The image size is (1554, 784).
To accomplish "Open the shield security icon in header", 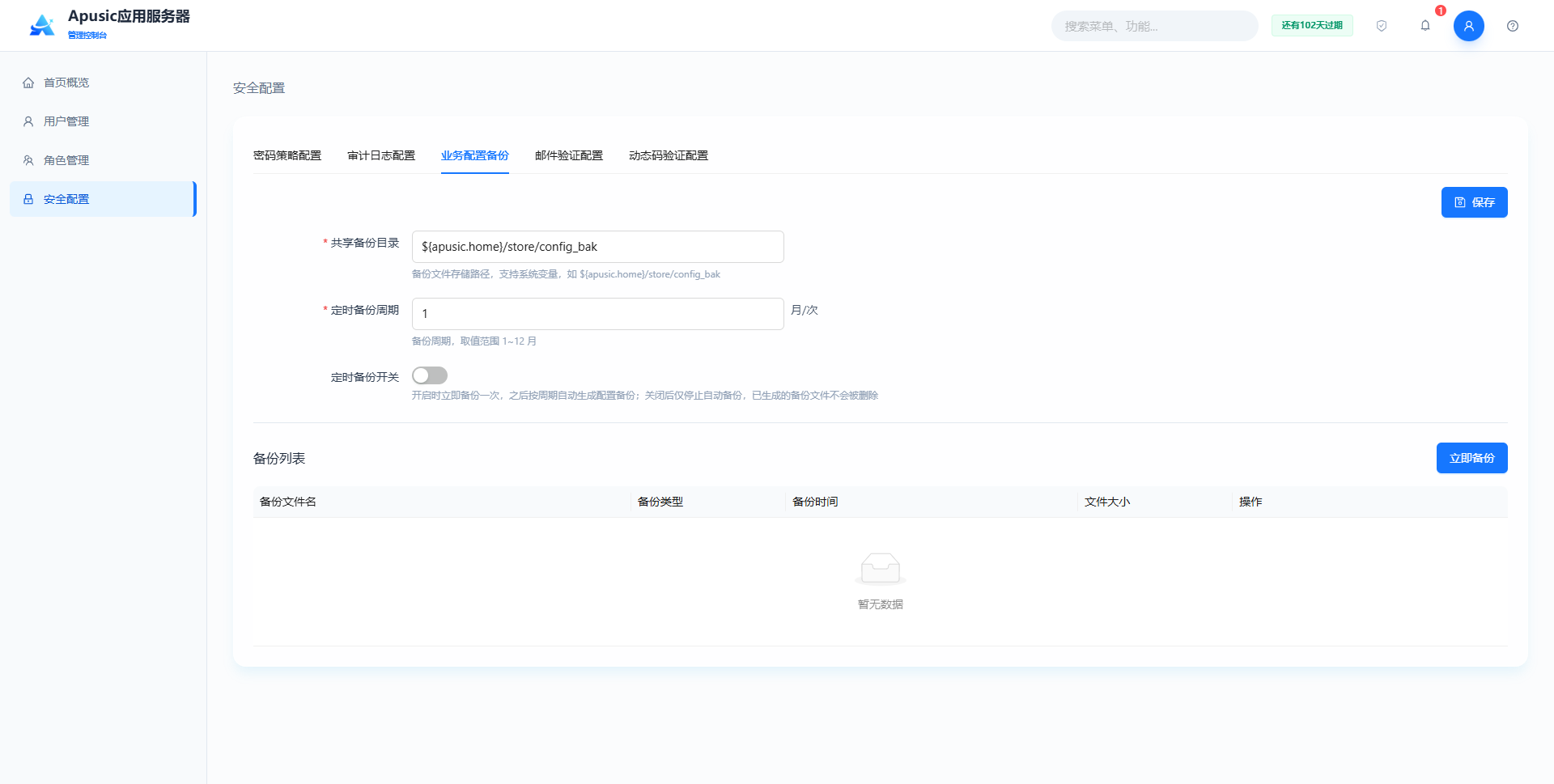I will (1382, 26).
